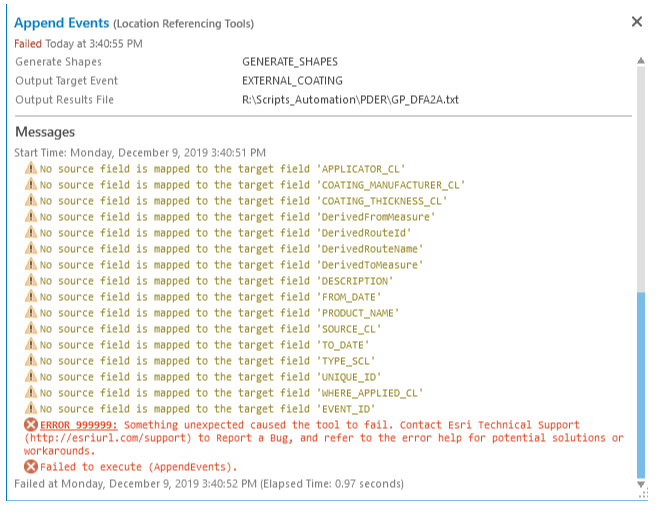
Task: Click the warning icon beside the 'APPLICATOR_CL' message
Action: 31,169
